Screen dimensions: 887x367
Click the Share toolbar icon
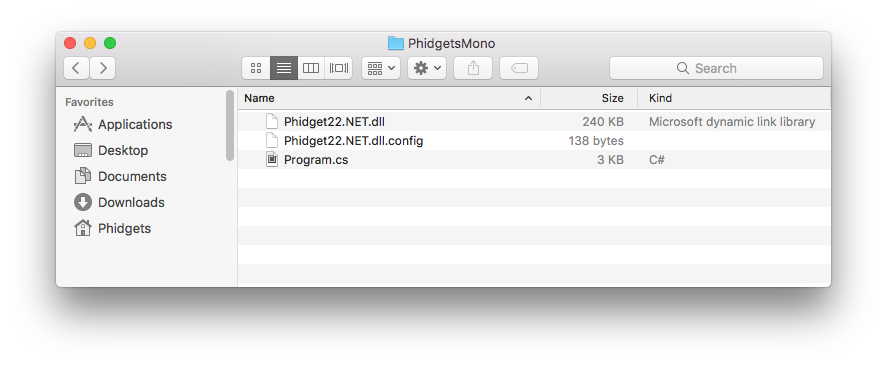click(x=473, y=68)
